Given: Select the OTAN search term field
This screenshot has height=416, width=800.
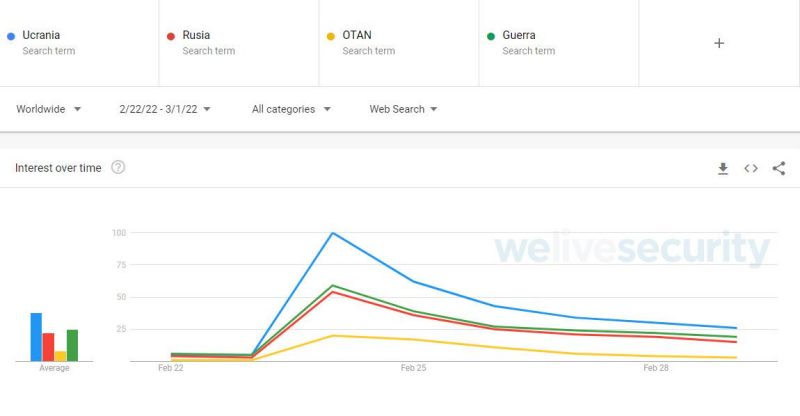Looking at the screenshot, I should coord(357,35).
